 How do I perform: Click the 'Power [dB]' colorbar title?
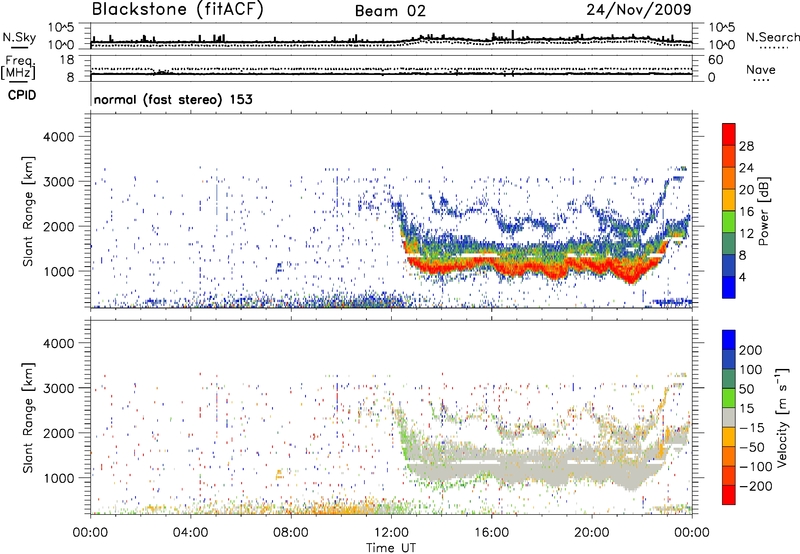click(x=763, y=211)
